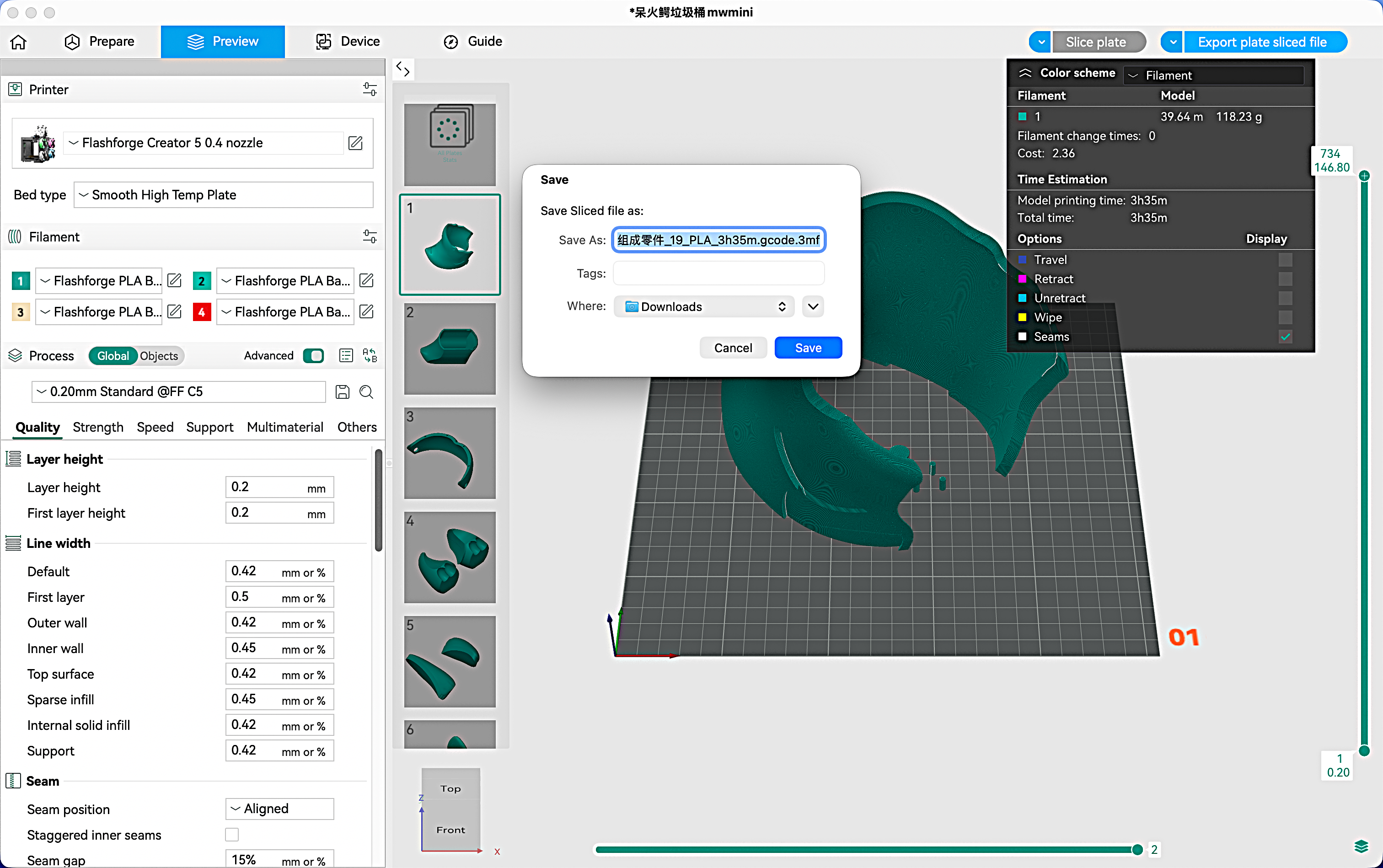1383x868 pixels.
Task: Open Color scheme Filament dropdown
Action: point(1214,75)
